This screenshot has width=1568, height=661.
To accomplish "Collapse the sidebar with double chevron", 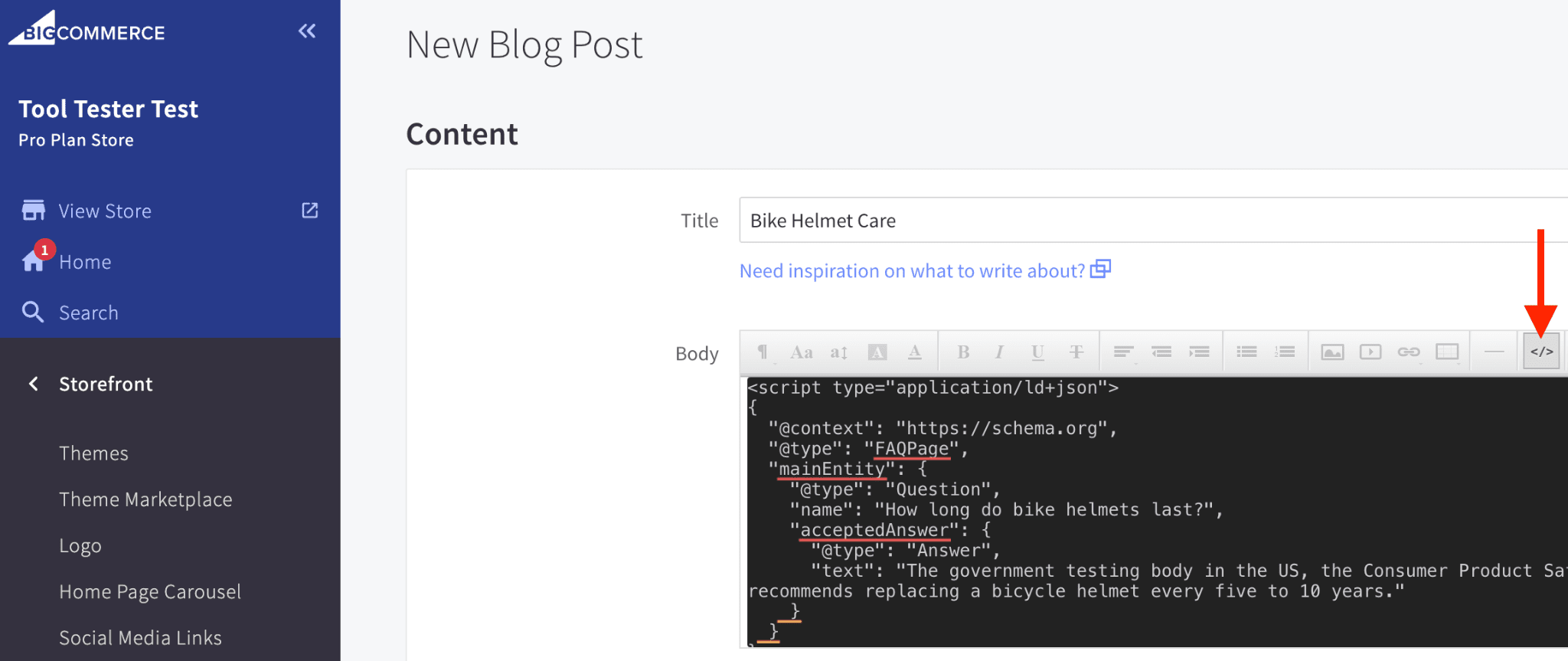I will [x=307, y=31].
